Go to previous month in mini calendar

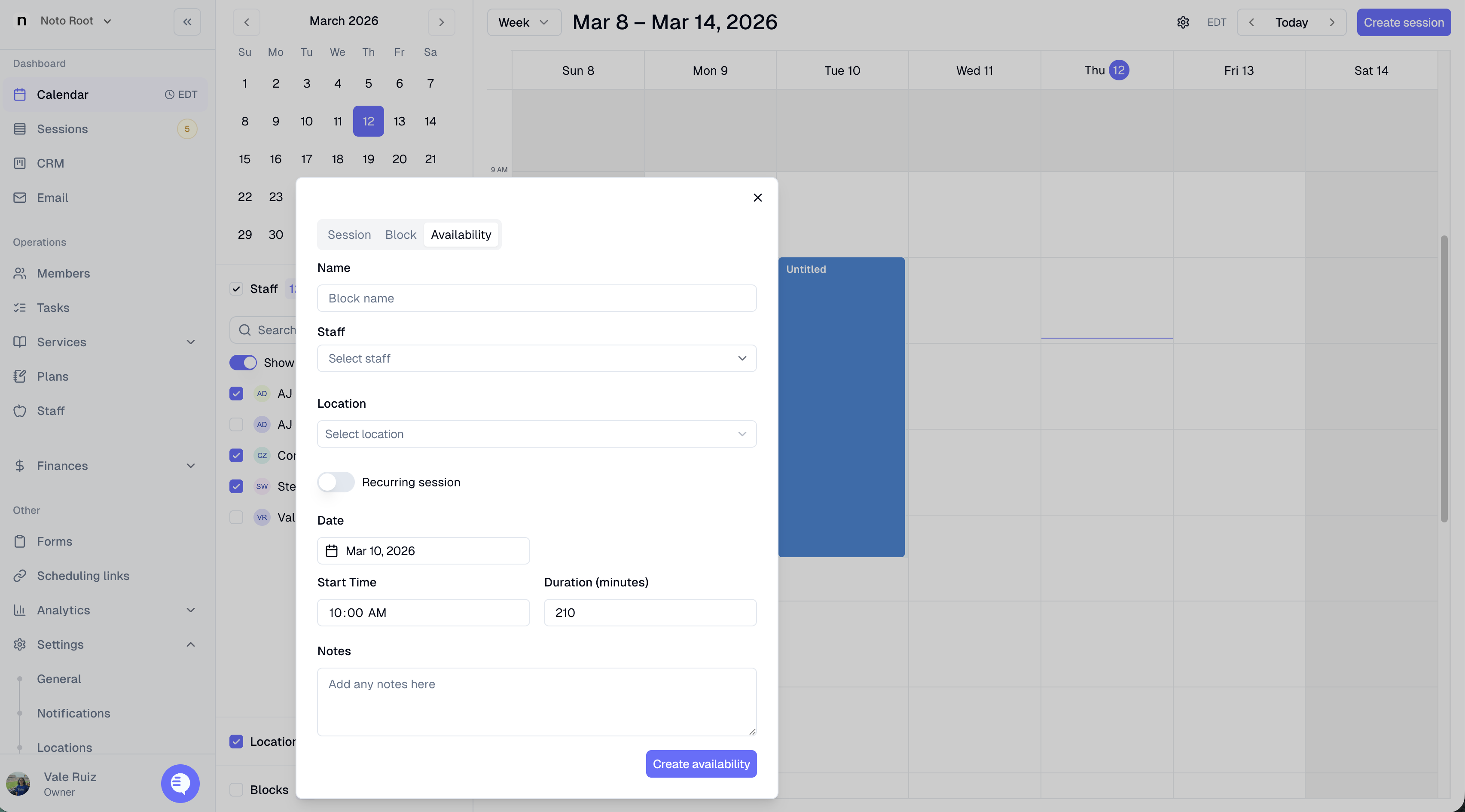click(246, 22)
